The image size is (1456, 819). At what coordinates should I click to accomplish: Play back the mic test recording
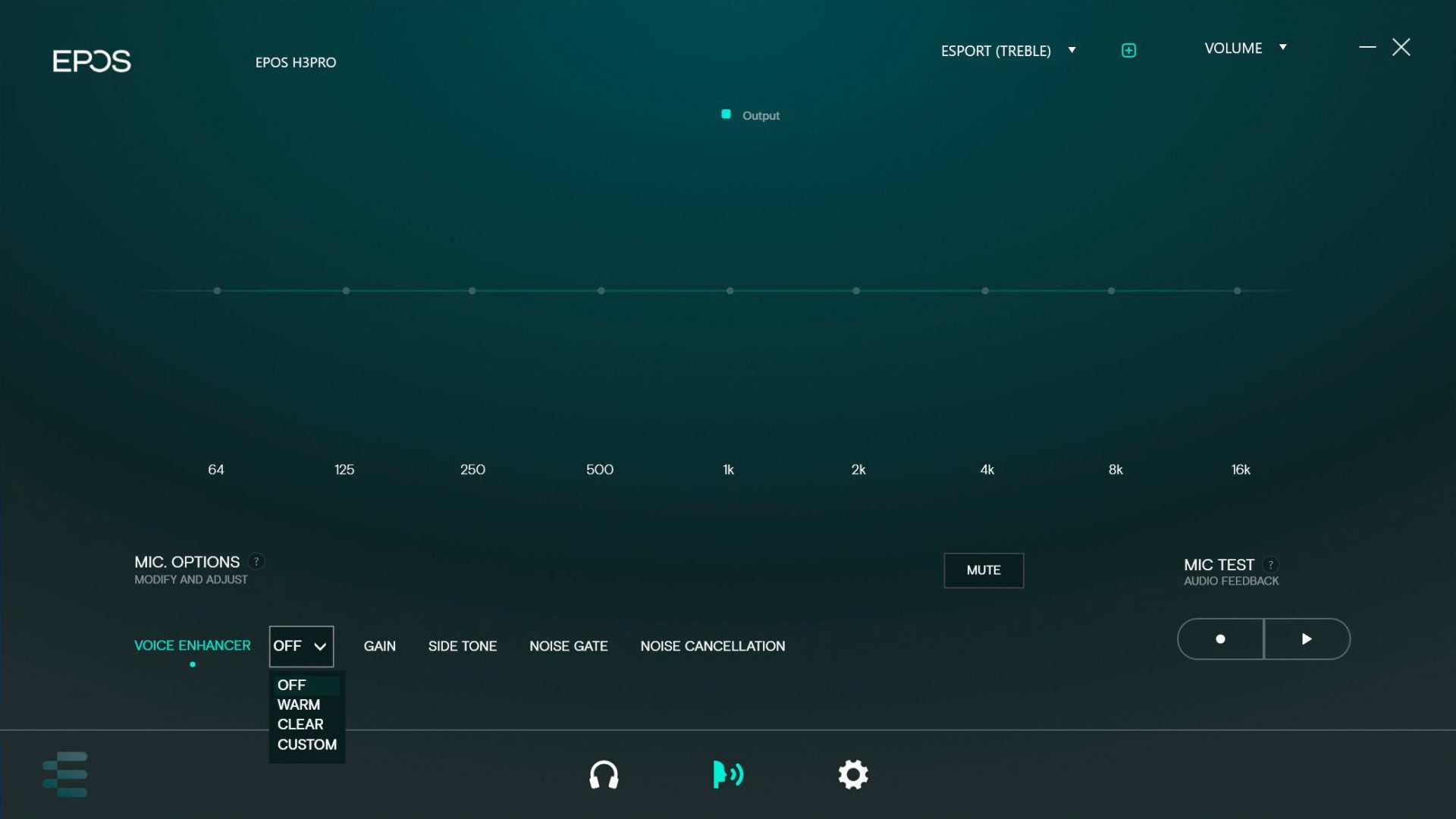1307,639
